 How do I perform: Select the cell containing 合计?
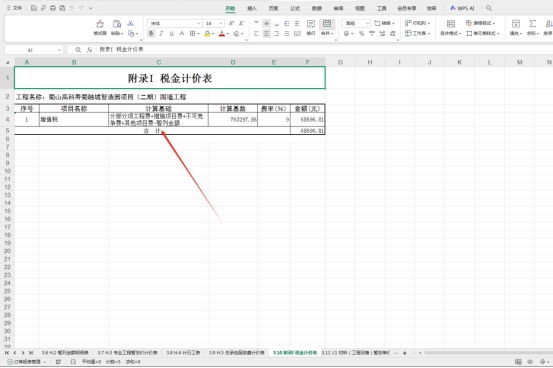tap(152, 131)
